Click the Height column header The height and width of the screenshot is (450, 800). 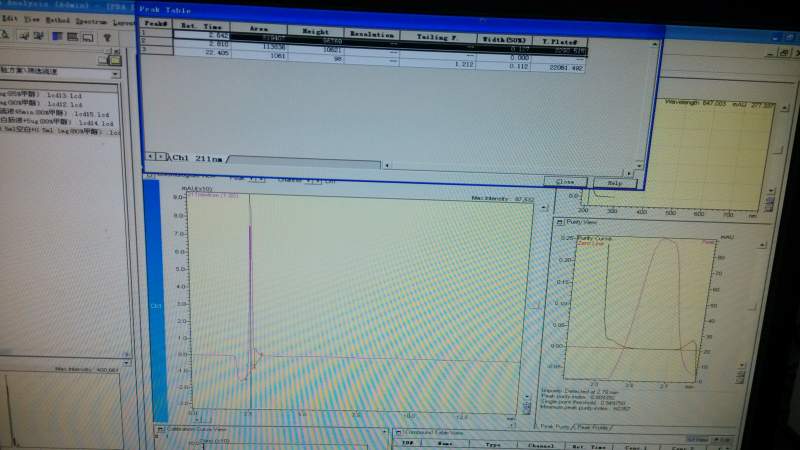(315, 31)
